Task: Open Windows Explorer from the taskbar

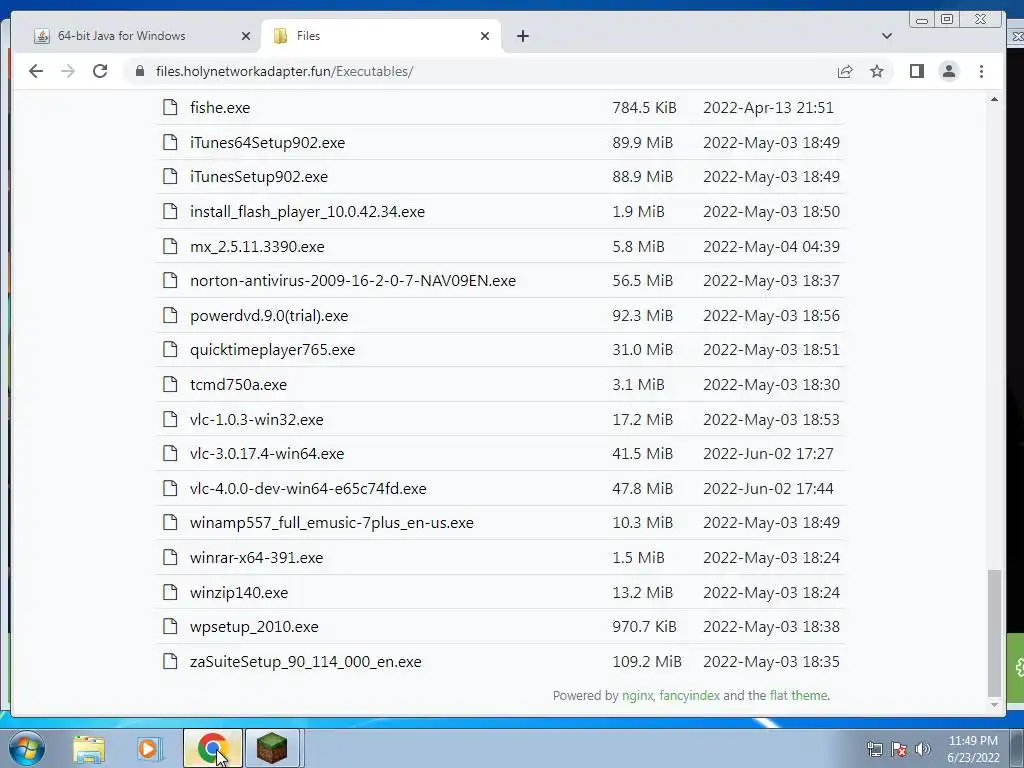Action: (89, 749)
